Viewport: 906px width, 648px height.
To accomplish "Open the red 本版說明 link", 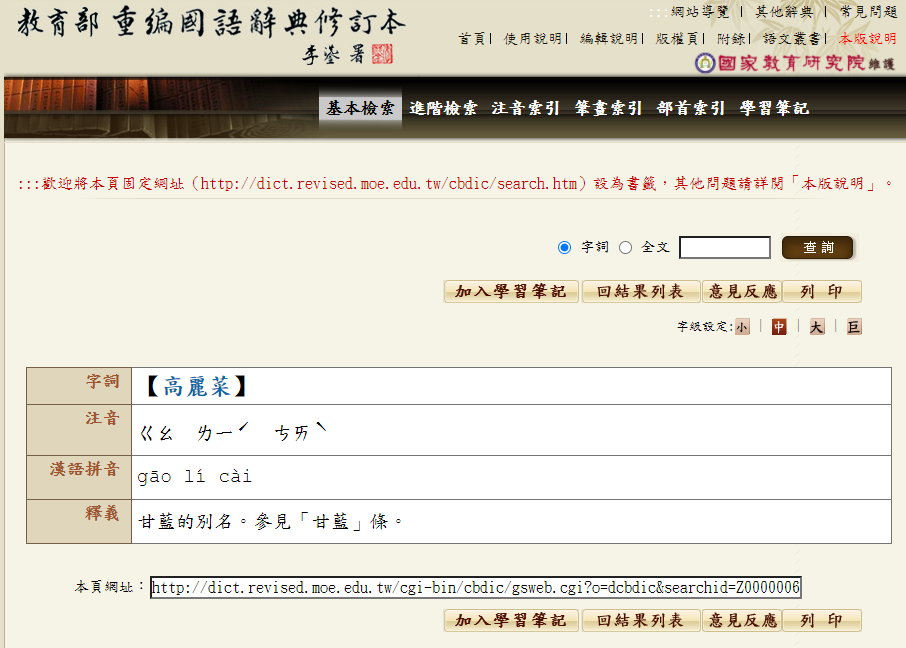I will [x=867, y=39].
